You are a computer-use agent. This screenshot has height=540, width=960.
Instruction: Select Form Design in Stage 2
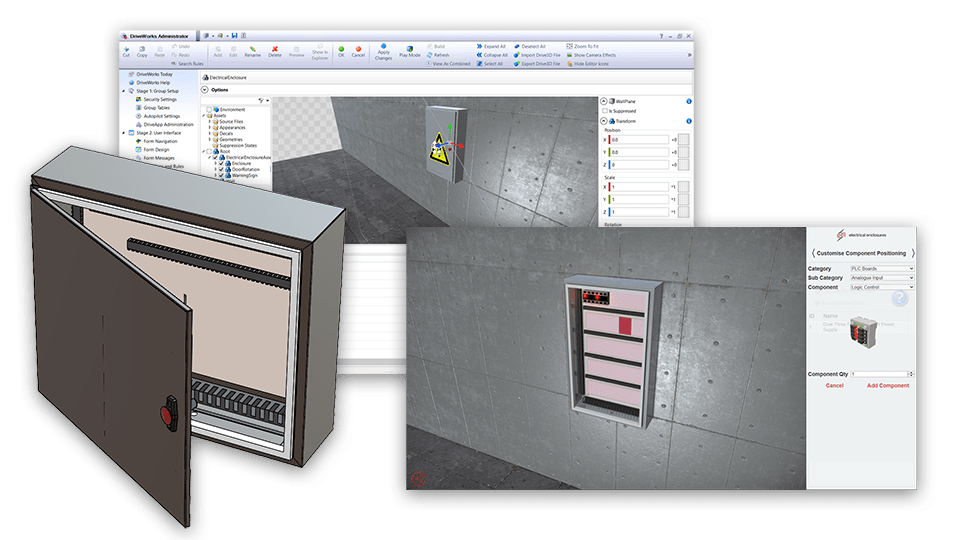156,150
